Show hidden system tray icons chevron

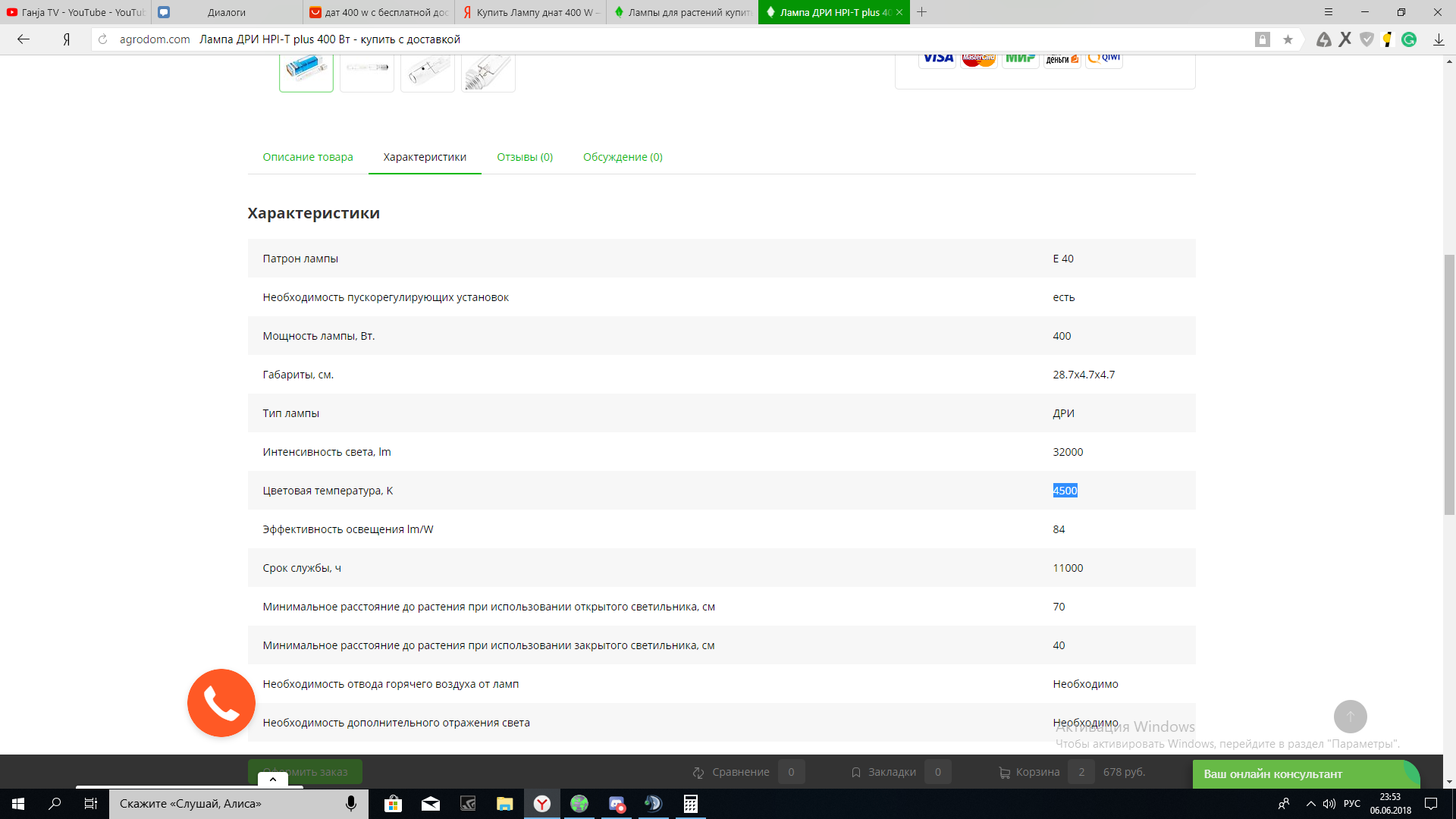[1310, 804]
